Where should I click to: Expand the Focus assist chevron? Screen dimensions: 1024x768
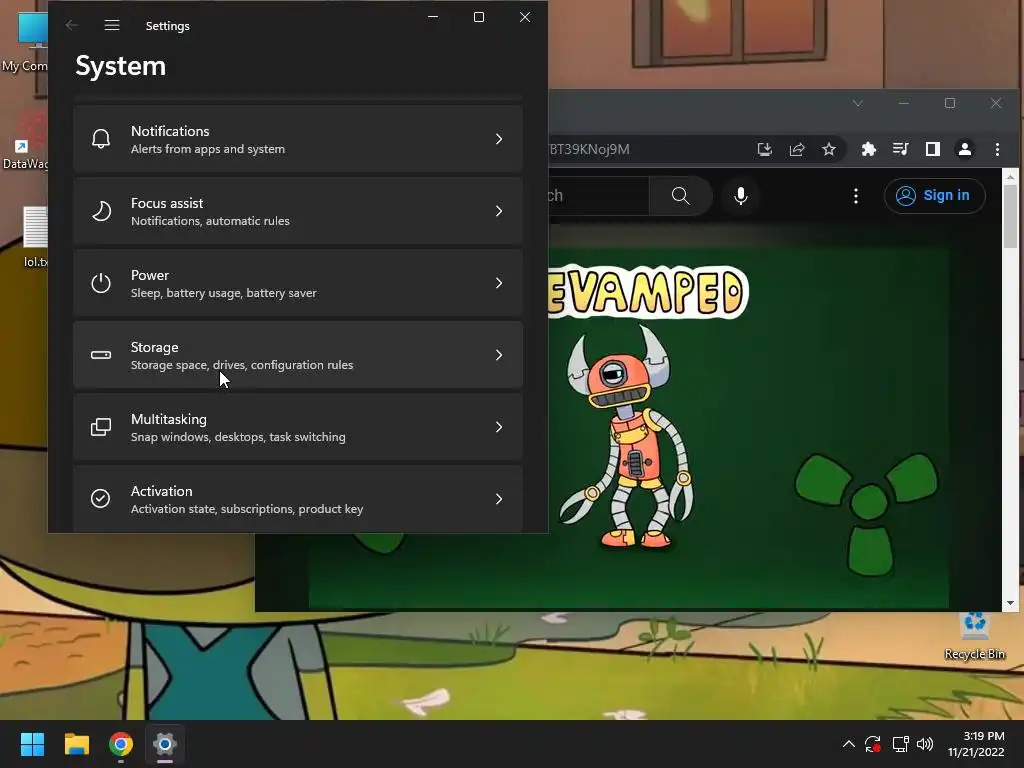(x=499, y=211)
